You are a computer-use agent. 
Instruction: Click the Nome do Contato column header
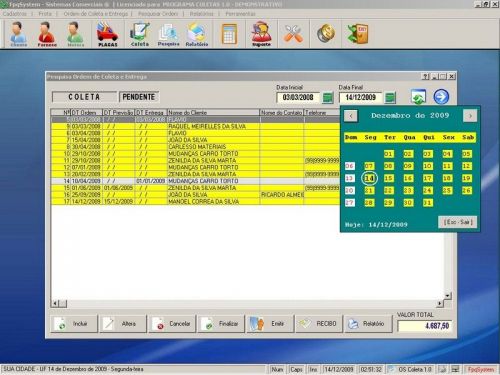click(281, 113)
